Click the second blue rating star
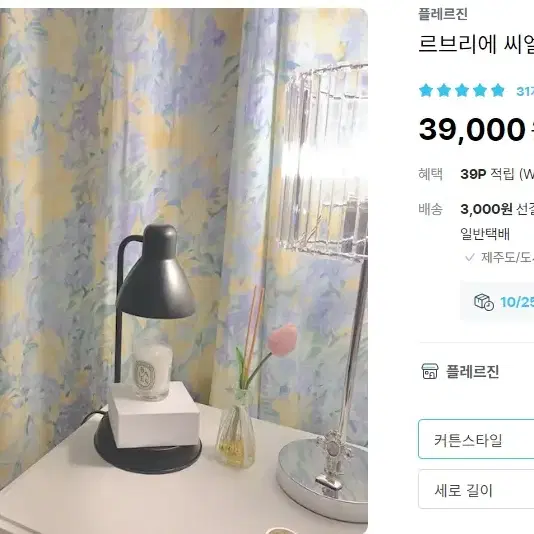 [444, 91]
